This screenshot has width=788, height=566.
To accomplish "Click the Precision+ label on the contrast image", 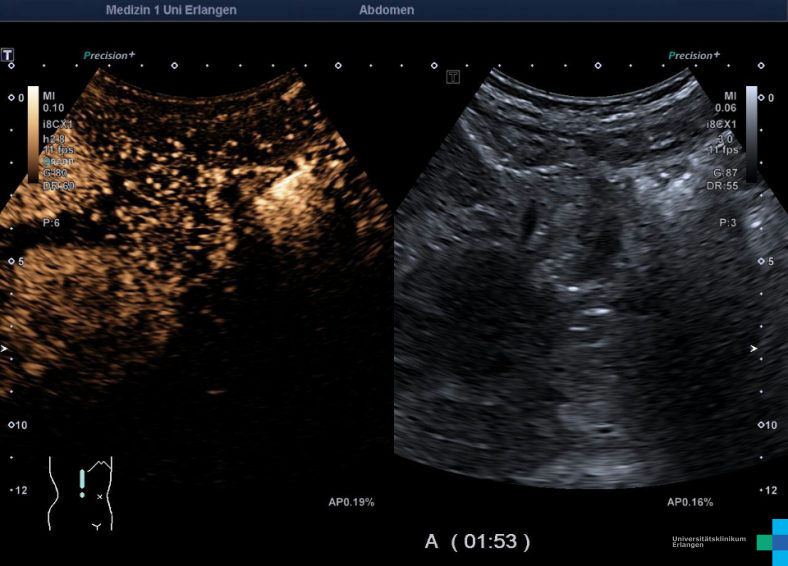I will (x=109, y=56).
